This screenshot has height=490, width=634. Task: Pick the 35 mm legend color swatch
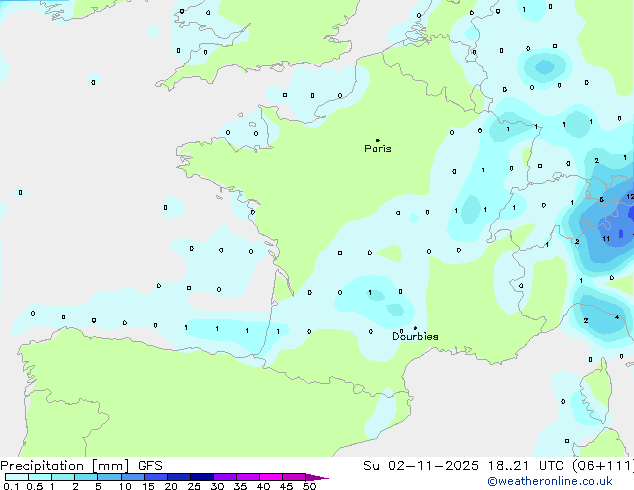click(248, 477)
